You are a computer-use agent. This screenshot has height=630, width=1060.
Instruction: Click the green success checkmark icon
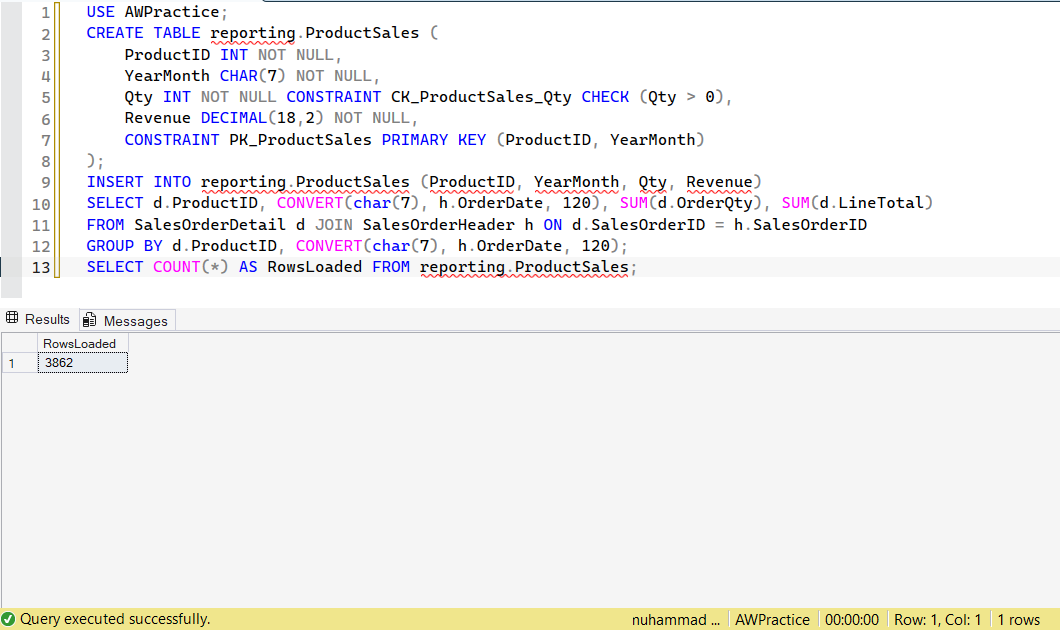pos(8,619)
